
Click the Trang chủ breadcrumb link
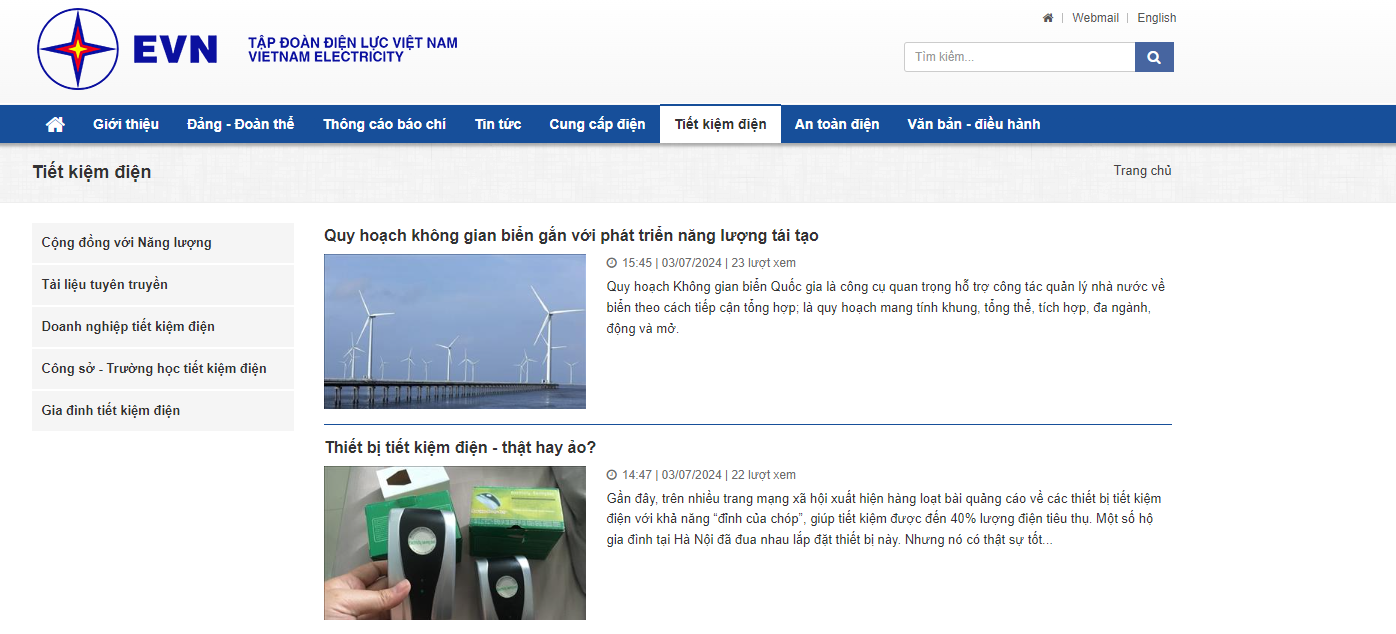(x=1142, y=171)
